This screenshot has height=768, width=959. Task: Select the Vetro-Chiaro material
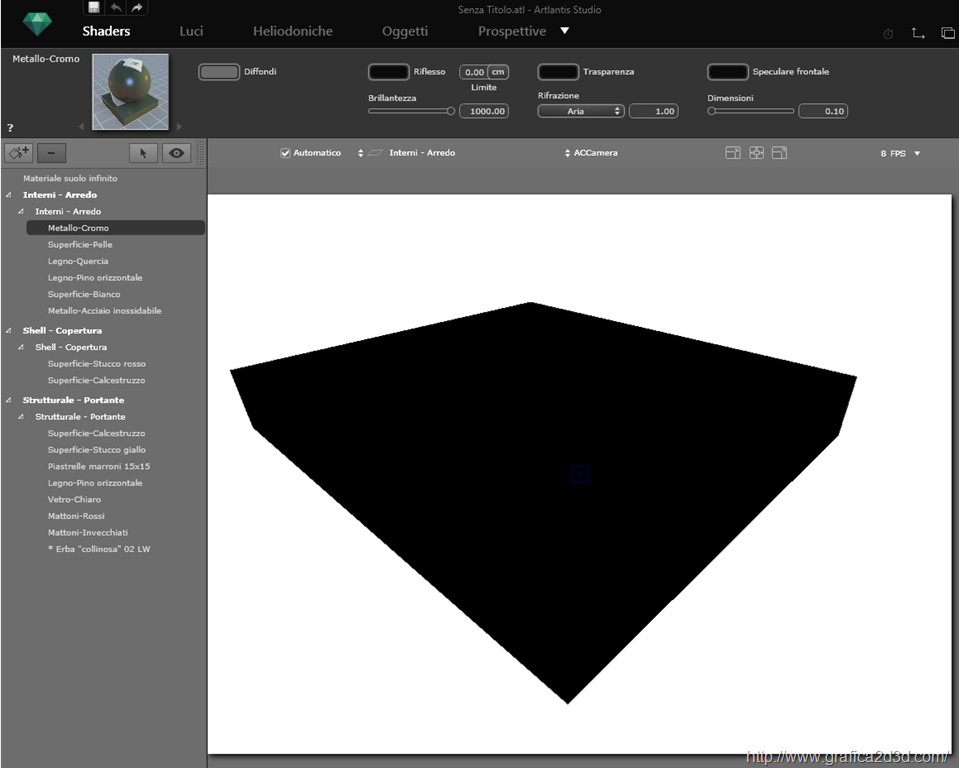tap(74, 499)
